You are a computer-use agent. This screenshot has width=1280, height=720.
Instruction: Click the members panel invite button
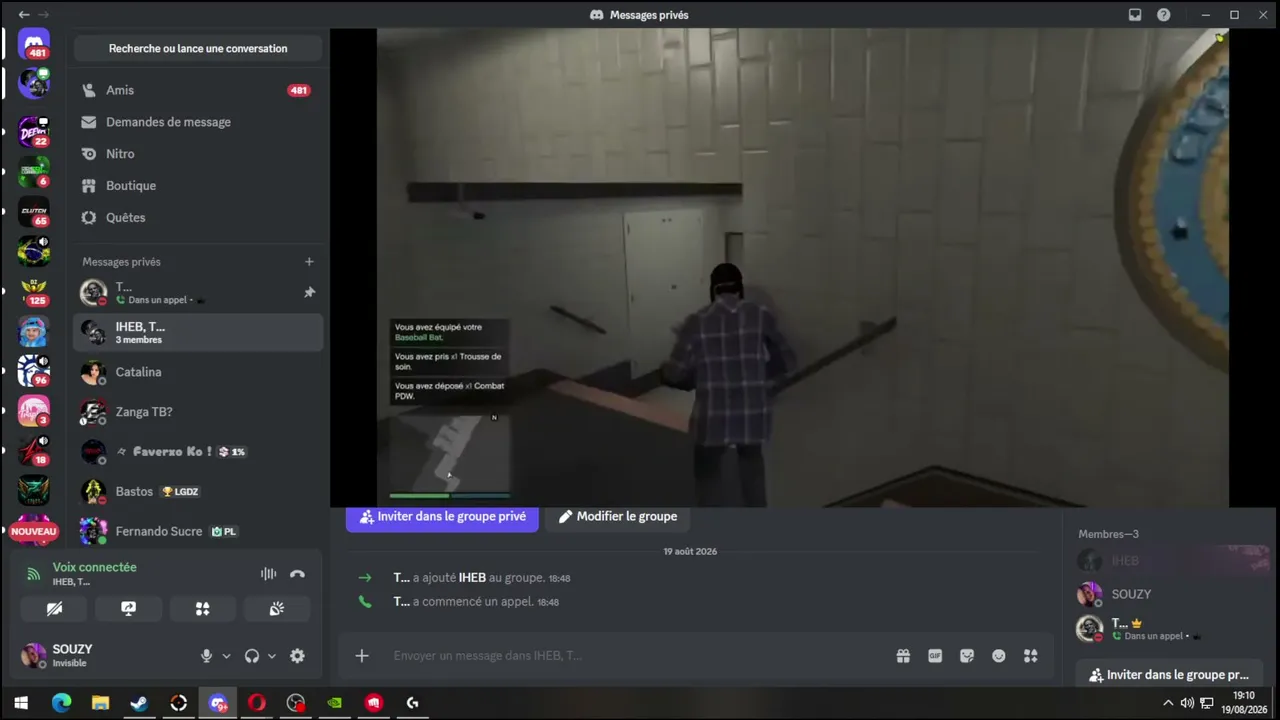coord(1169,675)
